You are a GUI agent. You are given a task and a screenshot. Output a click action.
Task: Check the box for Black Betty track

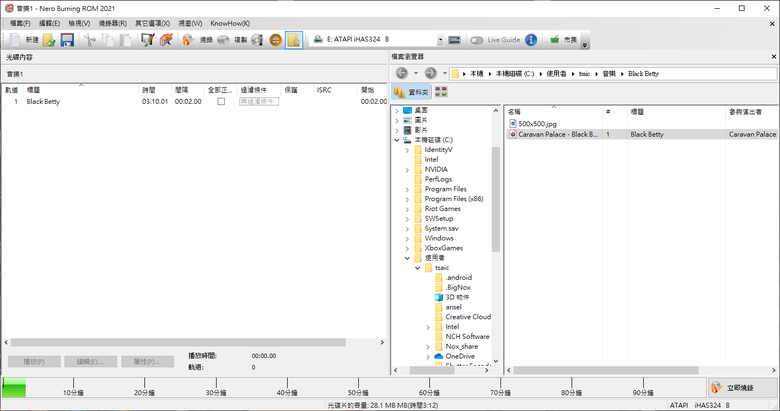point(221,102)
